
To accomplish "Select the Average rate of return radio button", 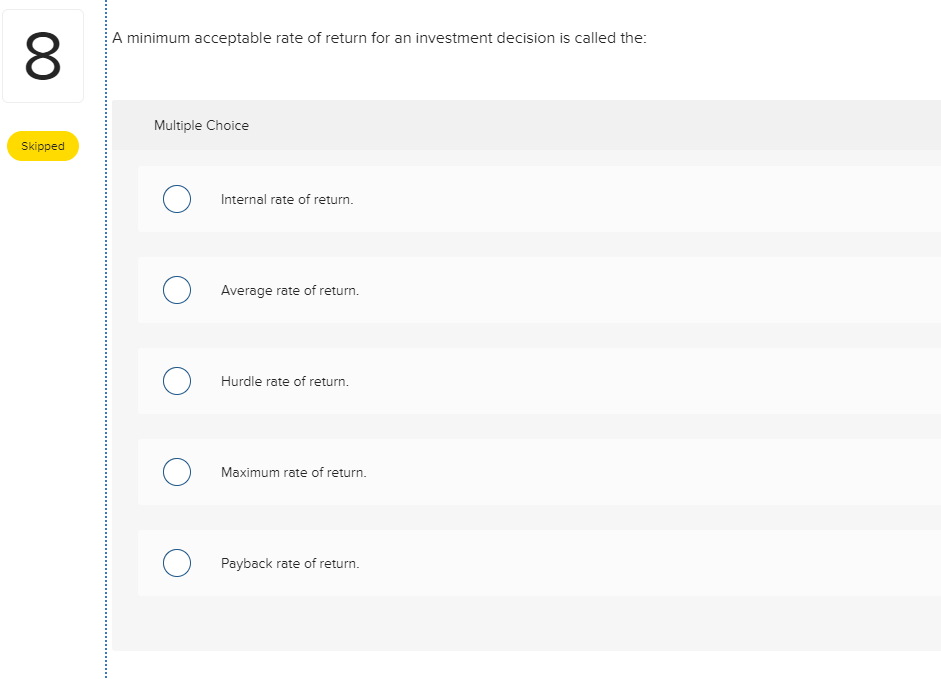I will pyautogui.click(x=177, y=290).
